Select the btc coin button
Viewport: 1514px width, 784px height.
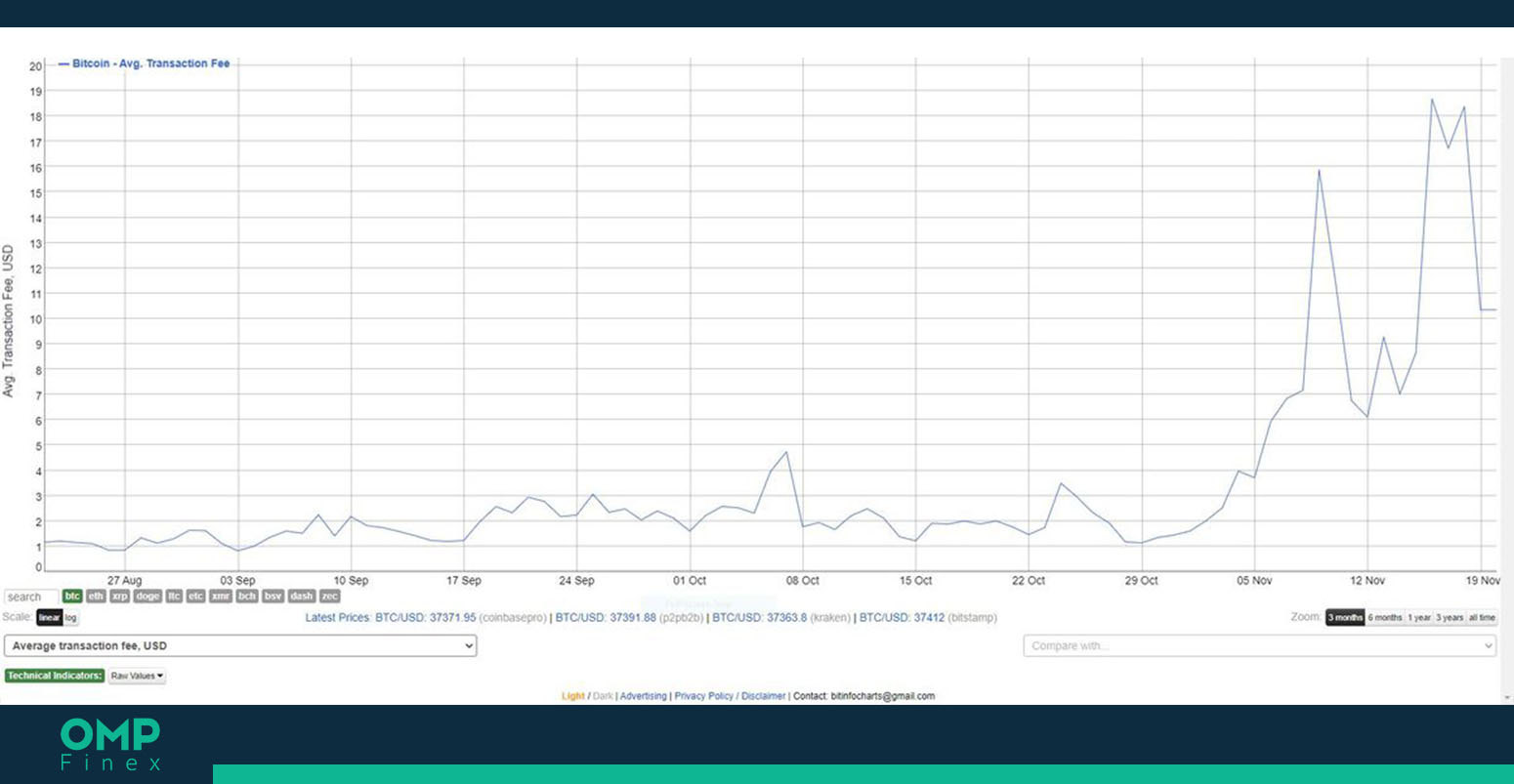pyautogui.click(x=72, y=596)
